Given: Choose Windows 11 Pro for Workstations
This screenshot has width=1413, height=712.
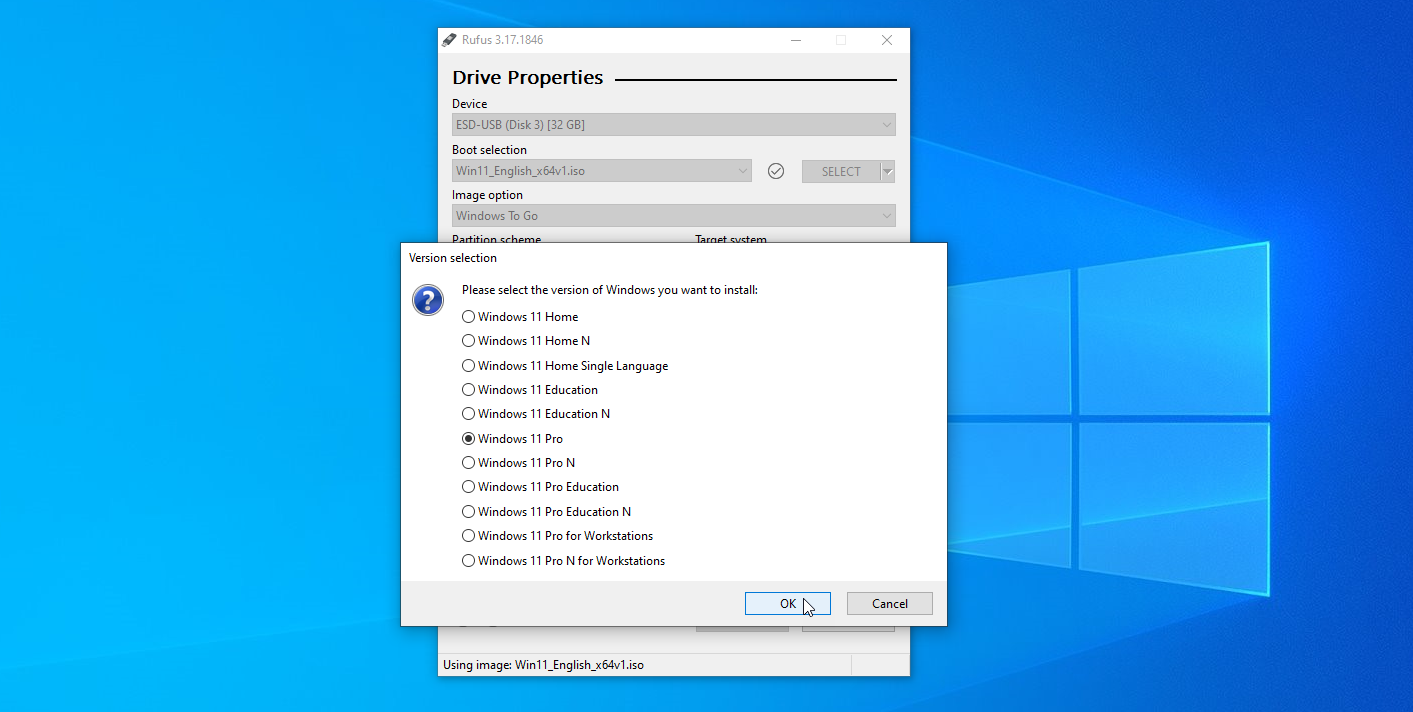Looking at the screenshot, I should coord(468,535).
